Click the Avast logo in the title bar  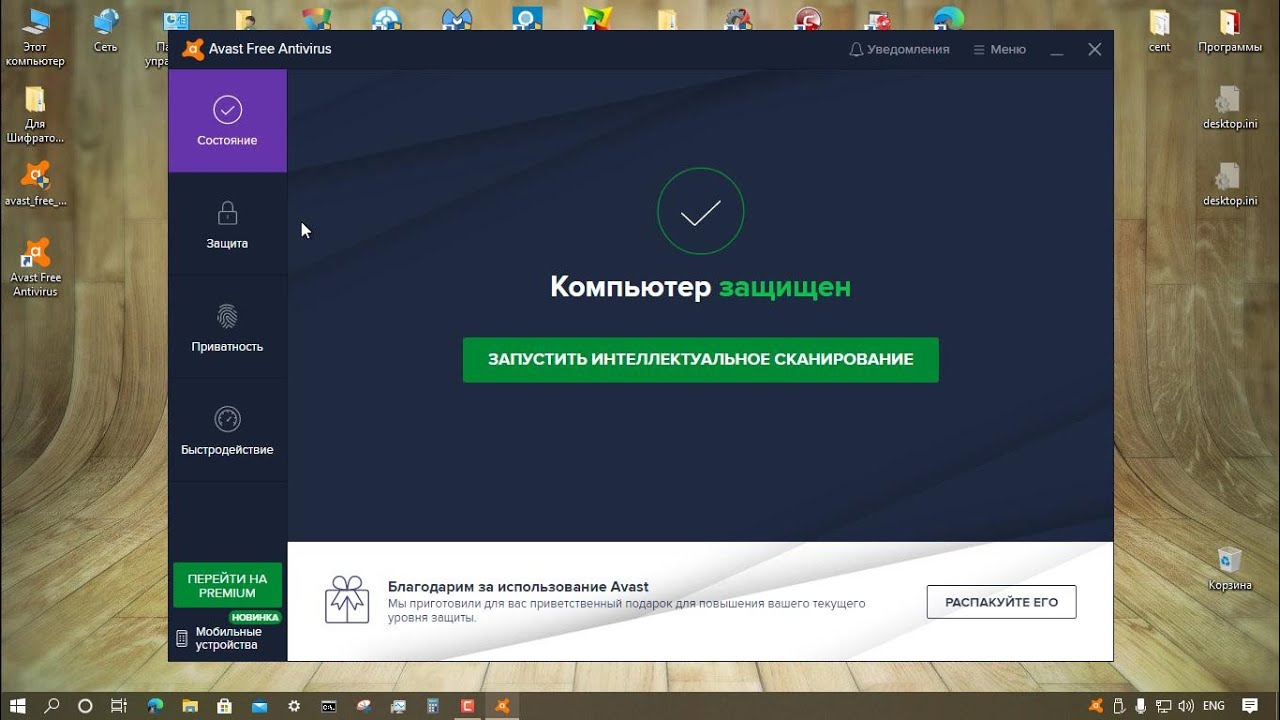point(193,49)
